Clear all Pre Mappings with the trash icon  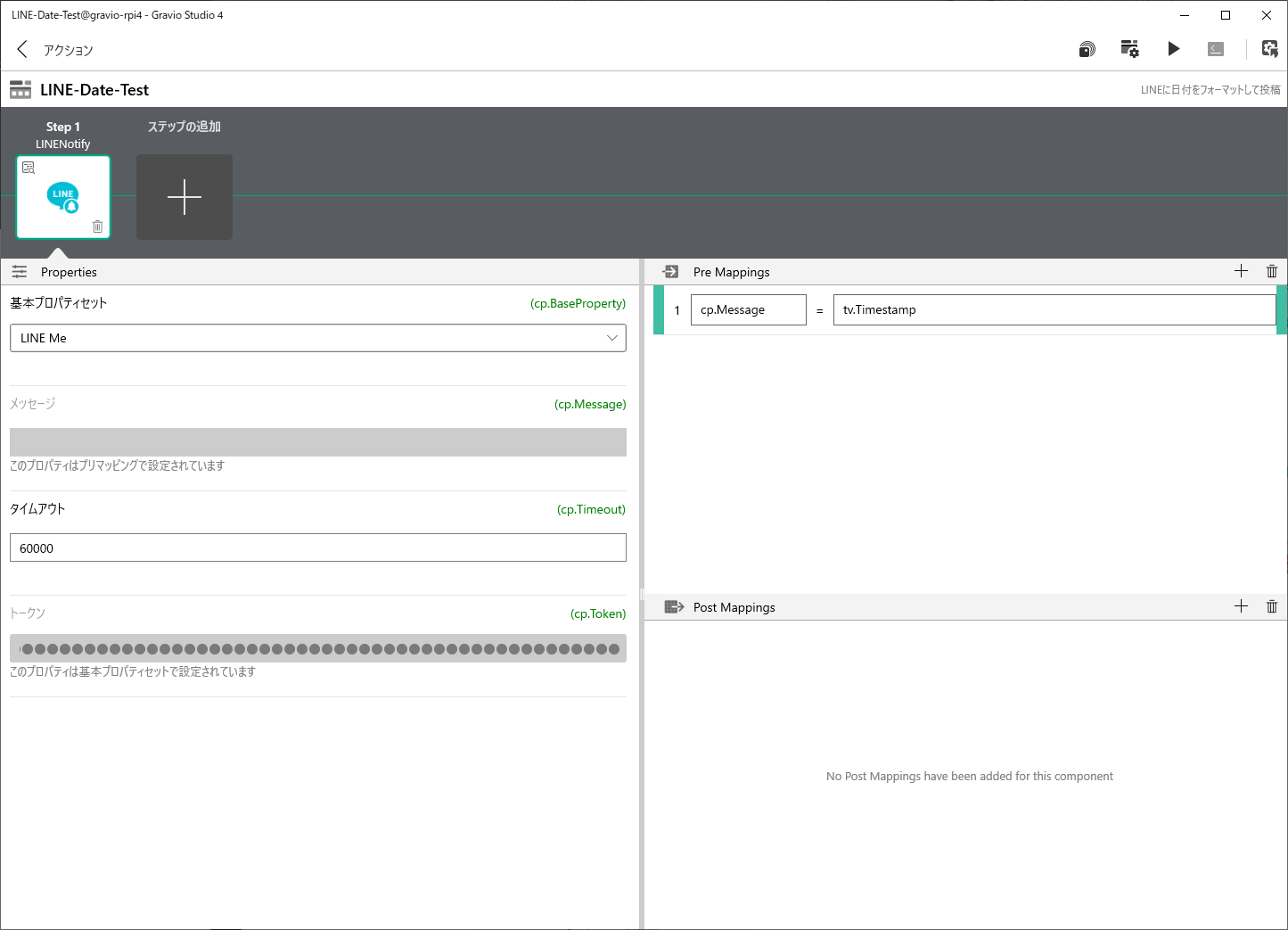tap(1271, 271)
